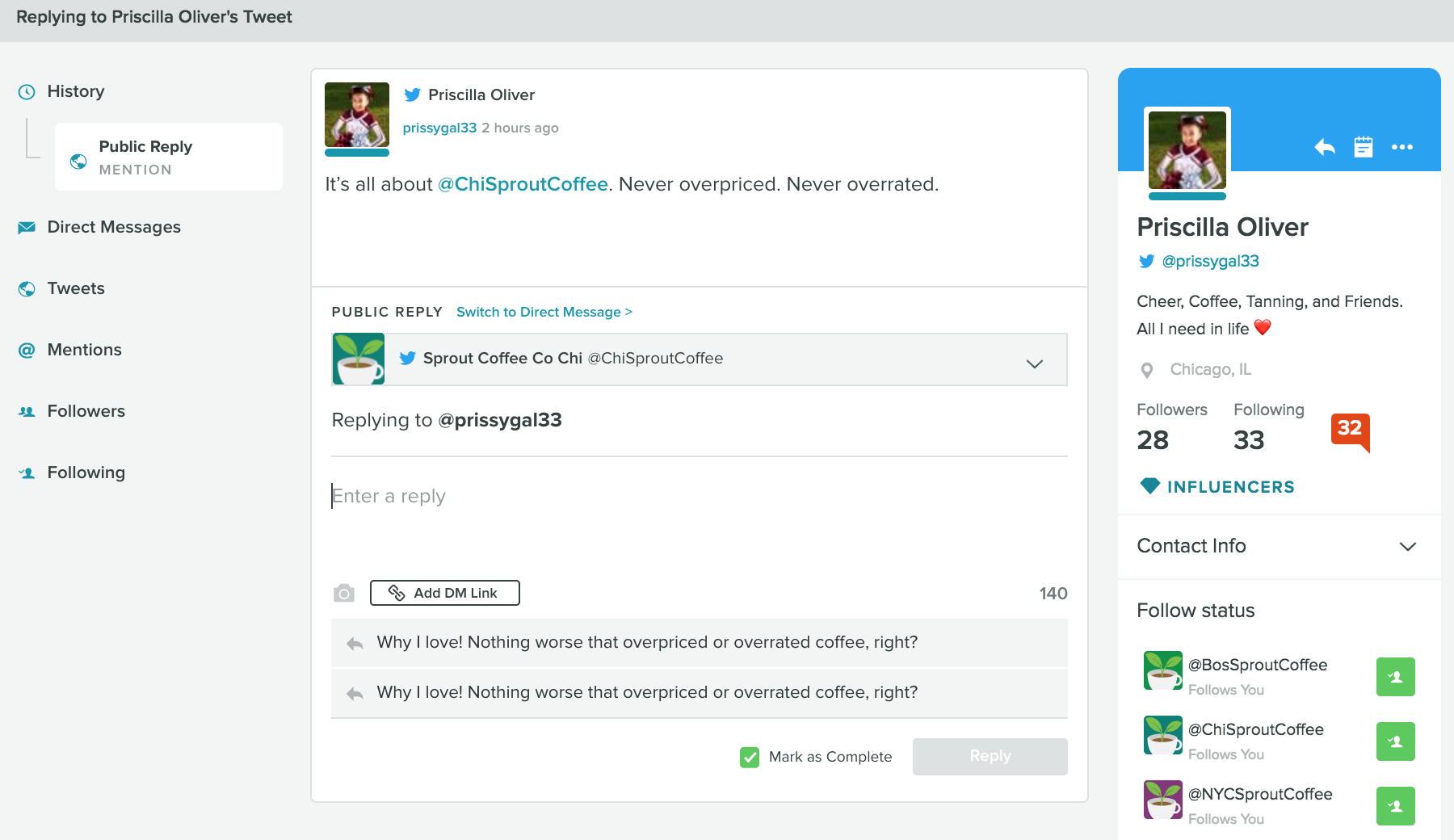The image size is (1454, 840).
Task: Click the Add DM Link button
Action: [444, 593]
